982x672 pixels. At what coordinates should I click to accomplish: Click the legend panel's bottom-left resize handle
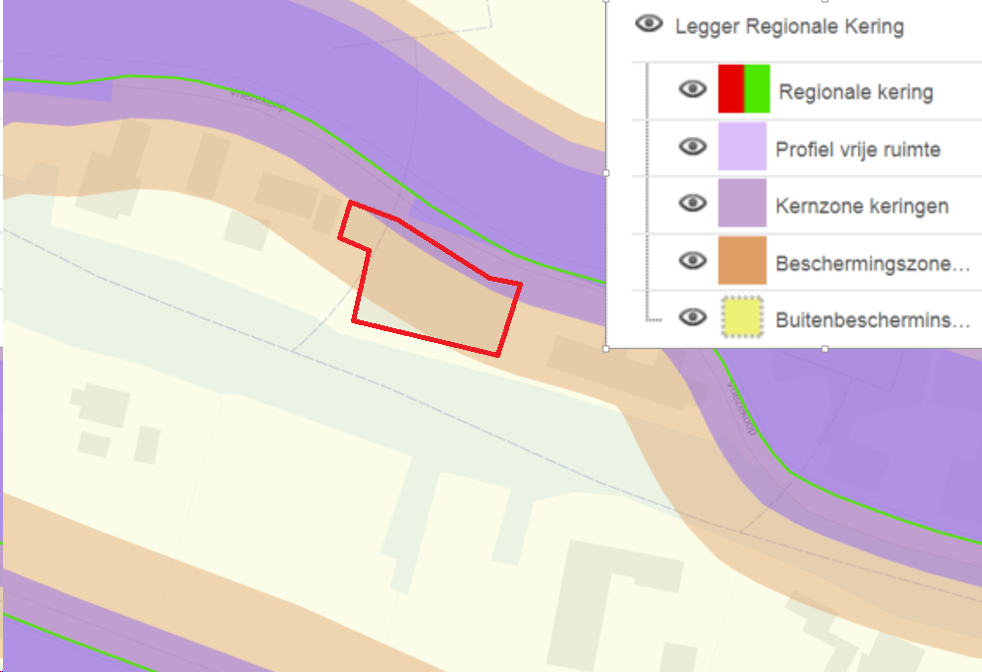pyautogui.click(x=607, y=349)
